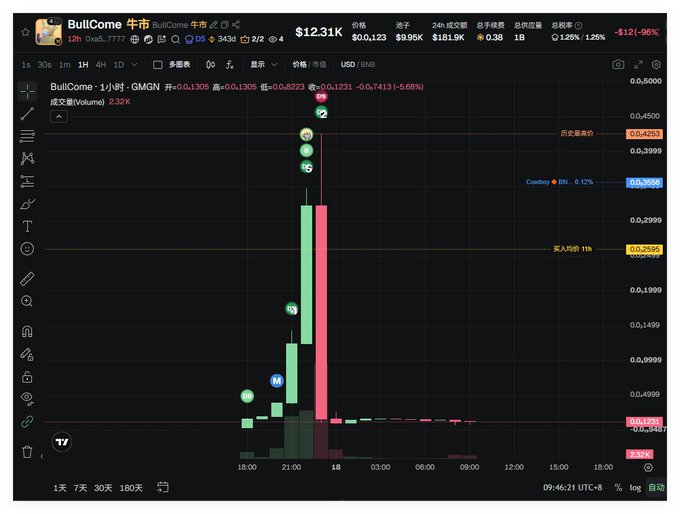Image resolution: width=680 pixels, height=514 pixels.
Task: Switch currency to BNB
Action: pyautogui.click(x=368, y=65)
